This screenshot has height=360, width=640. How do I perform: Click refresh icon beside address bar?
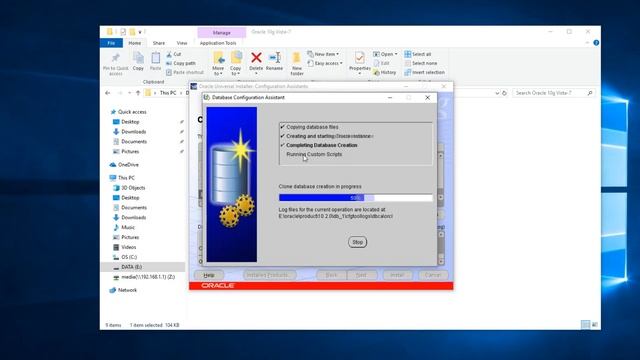[x=504, y=93]
